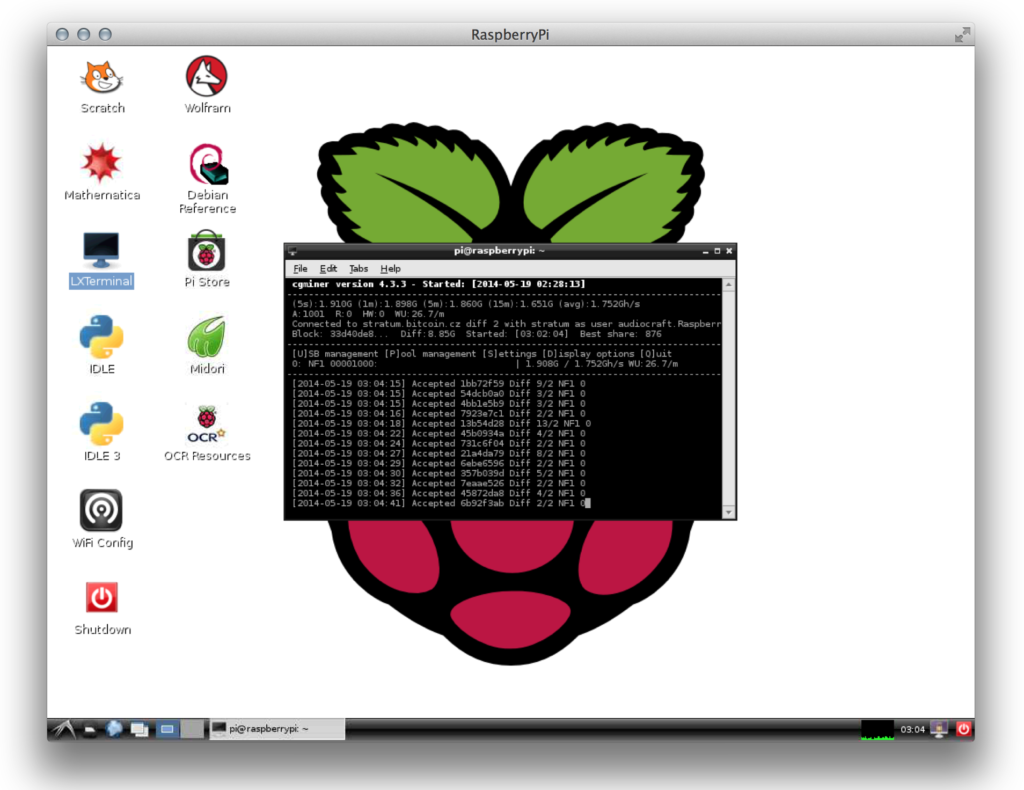Click the 'A:1001 R:0 HW:0' stats line
Viewport: 1024px width, 790px height.
[x=368, y=314]
